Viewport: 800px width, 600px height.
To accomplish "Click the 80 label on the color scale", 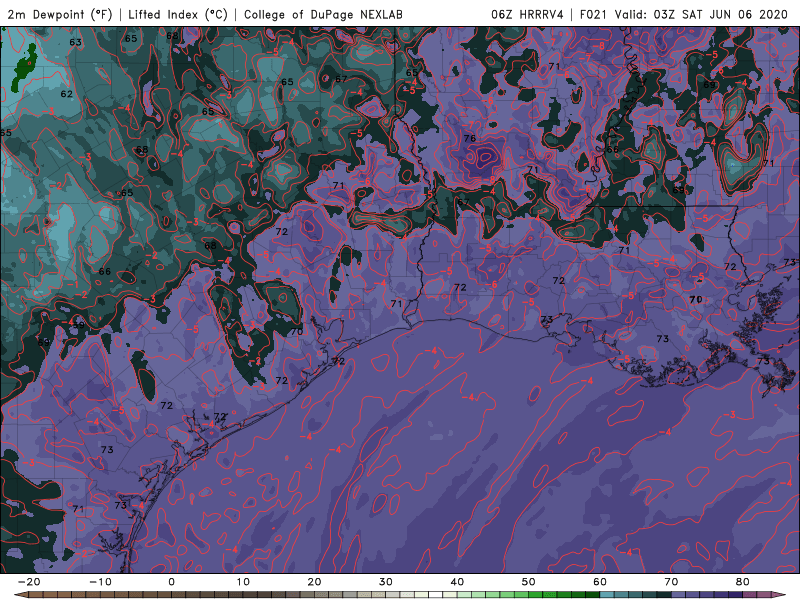I will pos(743,582).
